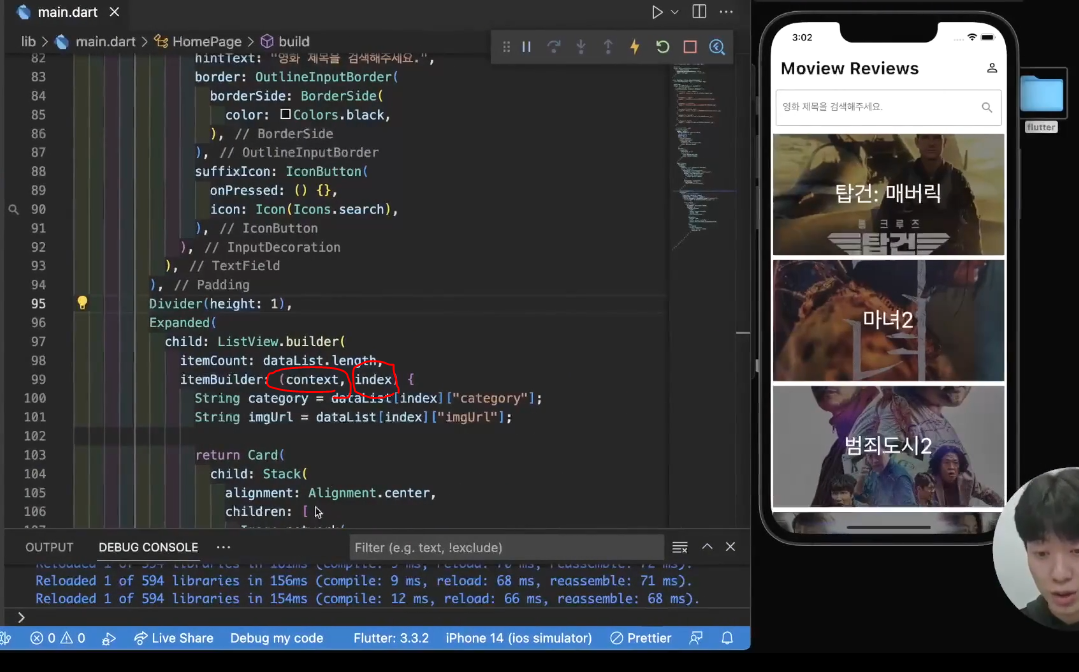Click the Colors.black color swatch
This screenshot has height=672, width=1079.
click(x=285, y=114)
